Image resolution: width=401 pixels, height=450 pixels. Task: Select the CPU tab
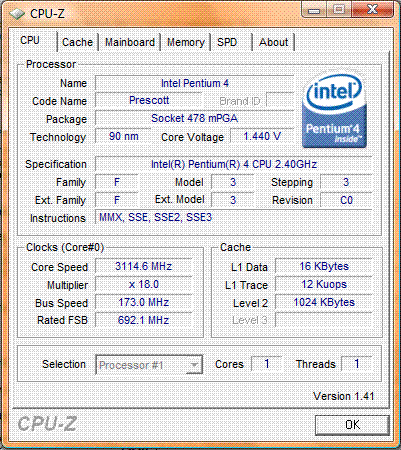click(x=30, y=40)
